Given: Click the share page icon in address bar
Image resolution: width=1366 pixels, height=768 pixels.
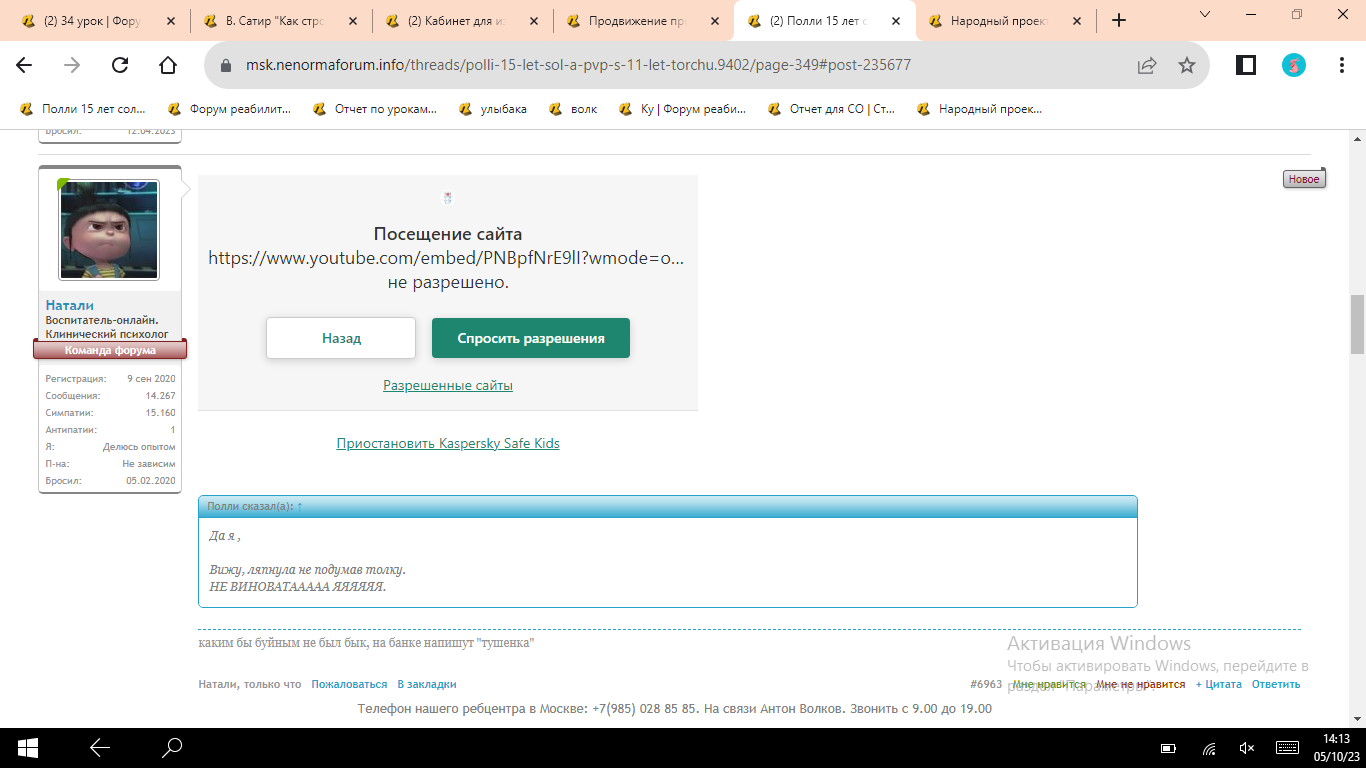Looking at the screenshot, I should (x=1147, y=65).
